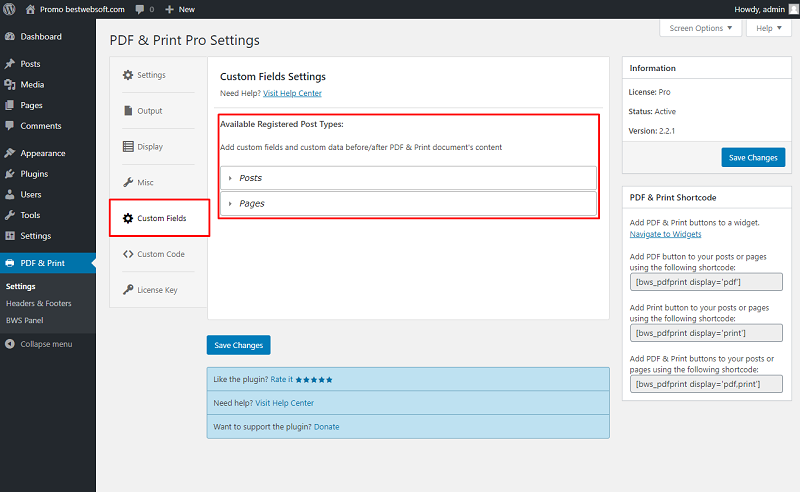The height and width of the screenshot is (492, 800).
Task: Click the WordPress logo icon
Action: pyautogui.click(x=9, y=9)
